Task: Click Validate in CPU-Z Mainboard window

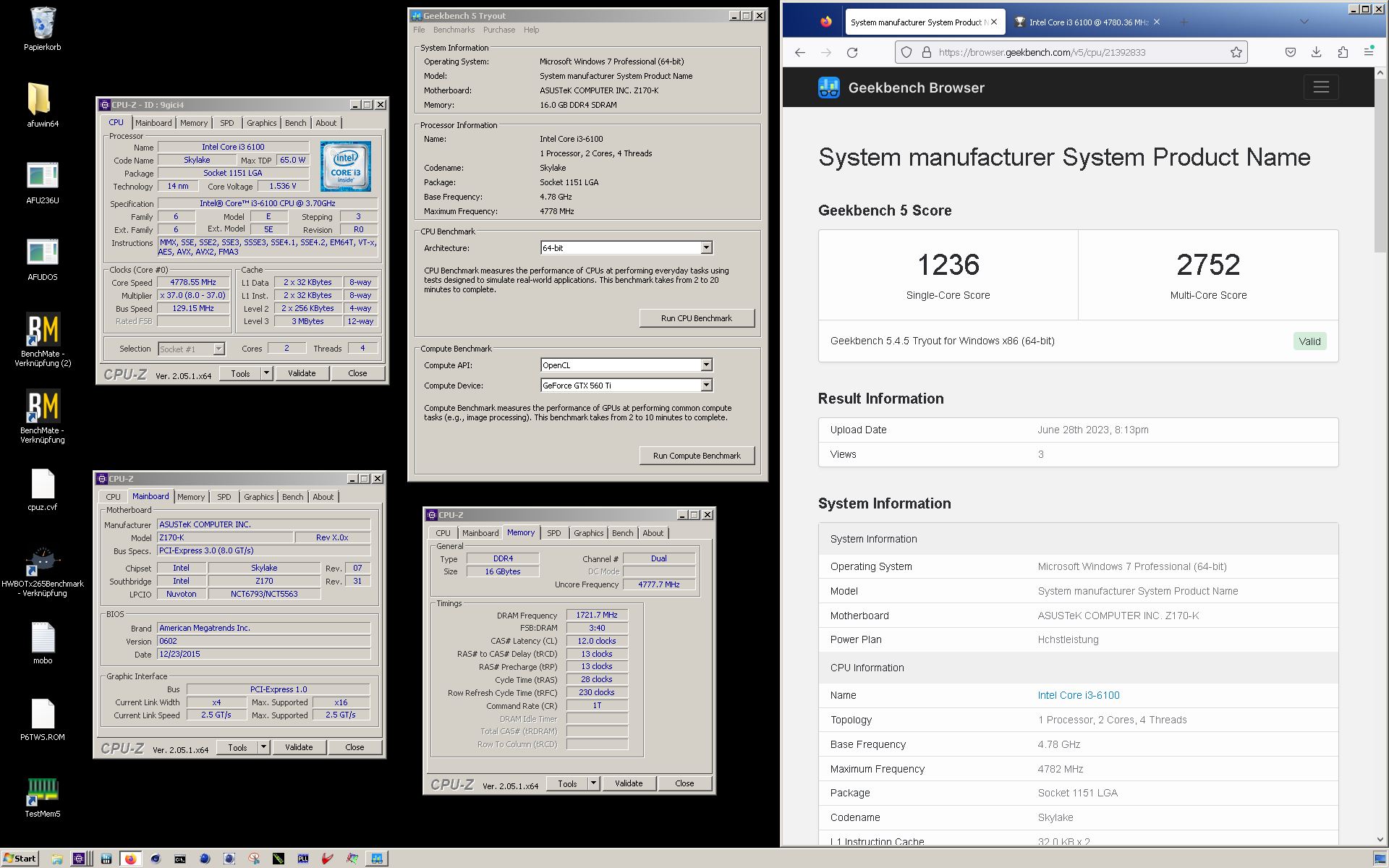Action: click(299, 747)
